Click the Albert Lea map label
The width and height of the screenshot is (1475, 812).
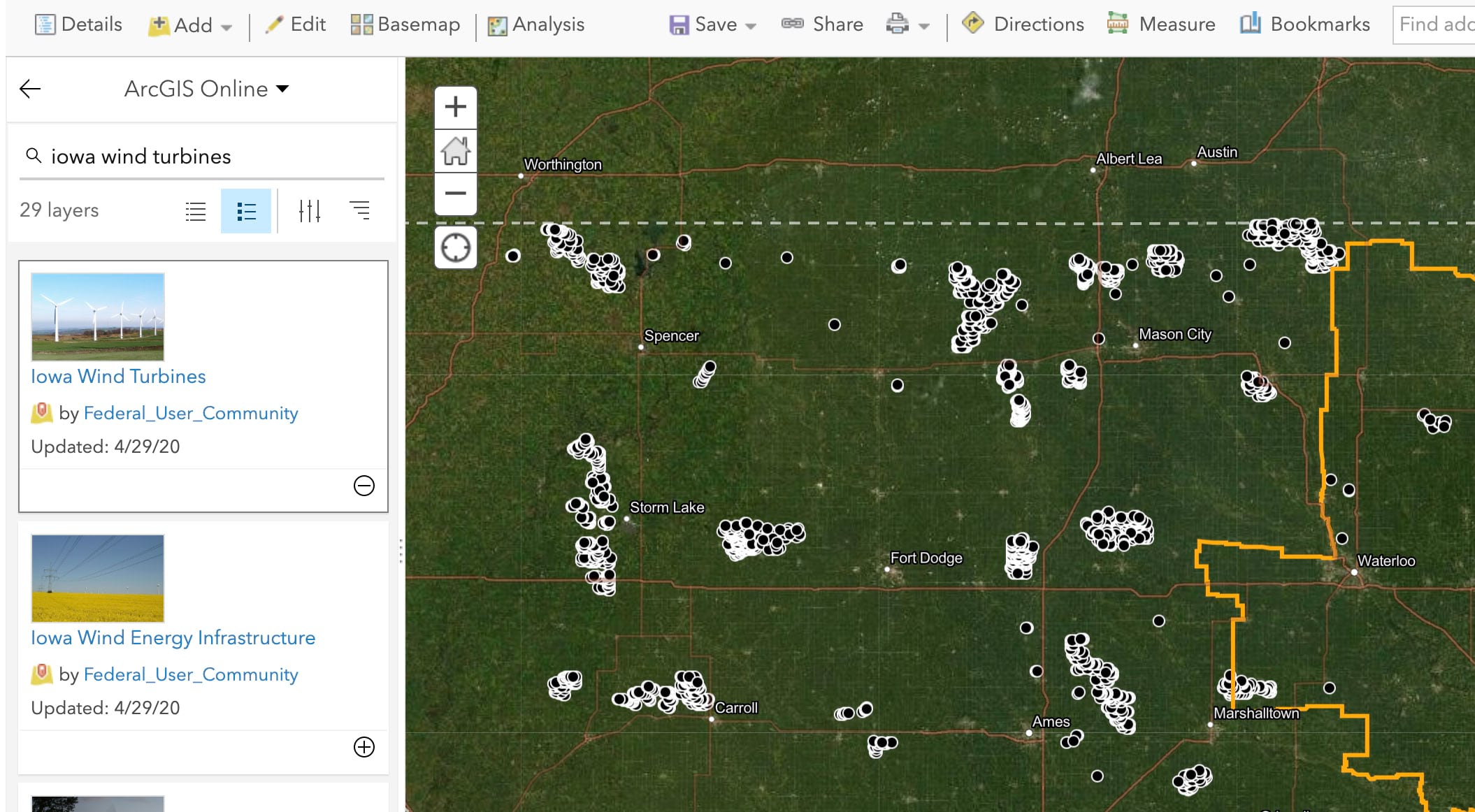pyautogui.click(x=1129, y=159)
